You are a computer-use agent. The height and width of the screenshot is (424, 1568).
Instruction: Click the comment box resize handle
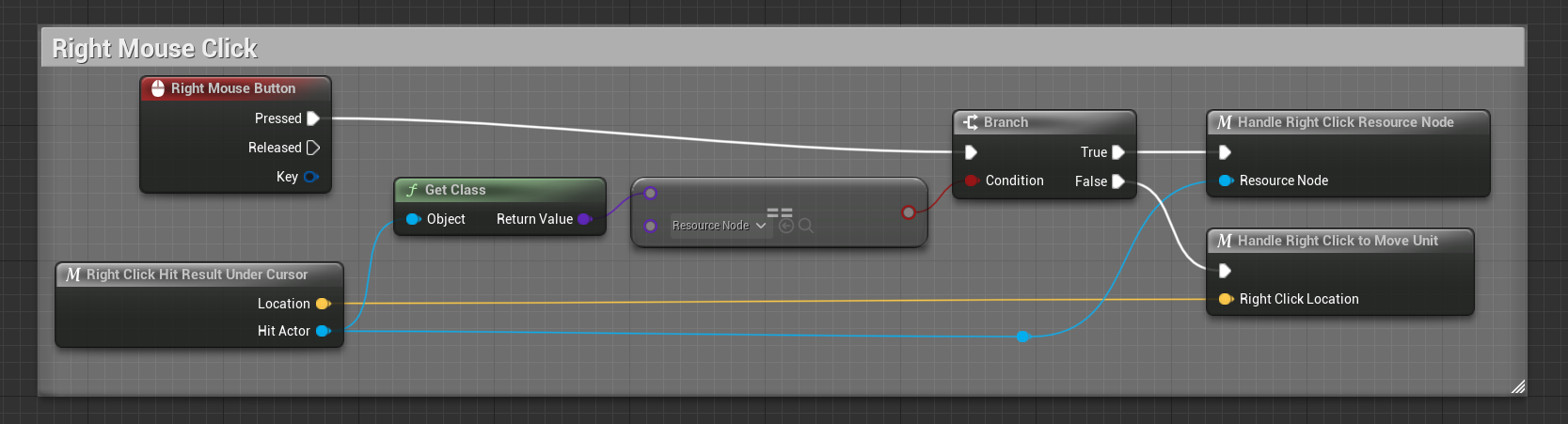(x=1517, y=386)
